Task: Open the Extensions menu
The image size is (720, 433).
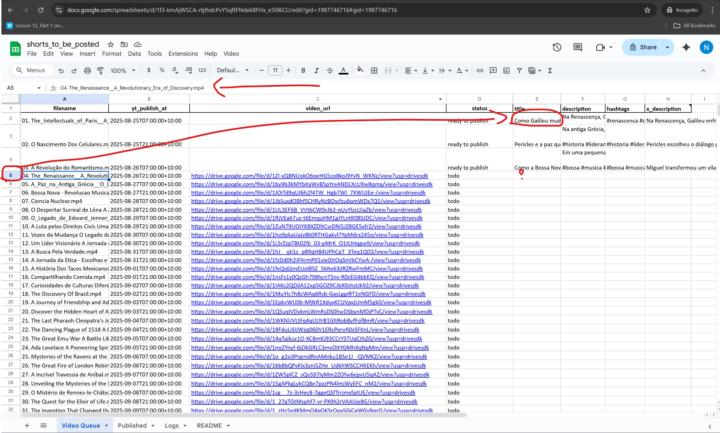Action: pos(183,54)
